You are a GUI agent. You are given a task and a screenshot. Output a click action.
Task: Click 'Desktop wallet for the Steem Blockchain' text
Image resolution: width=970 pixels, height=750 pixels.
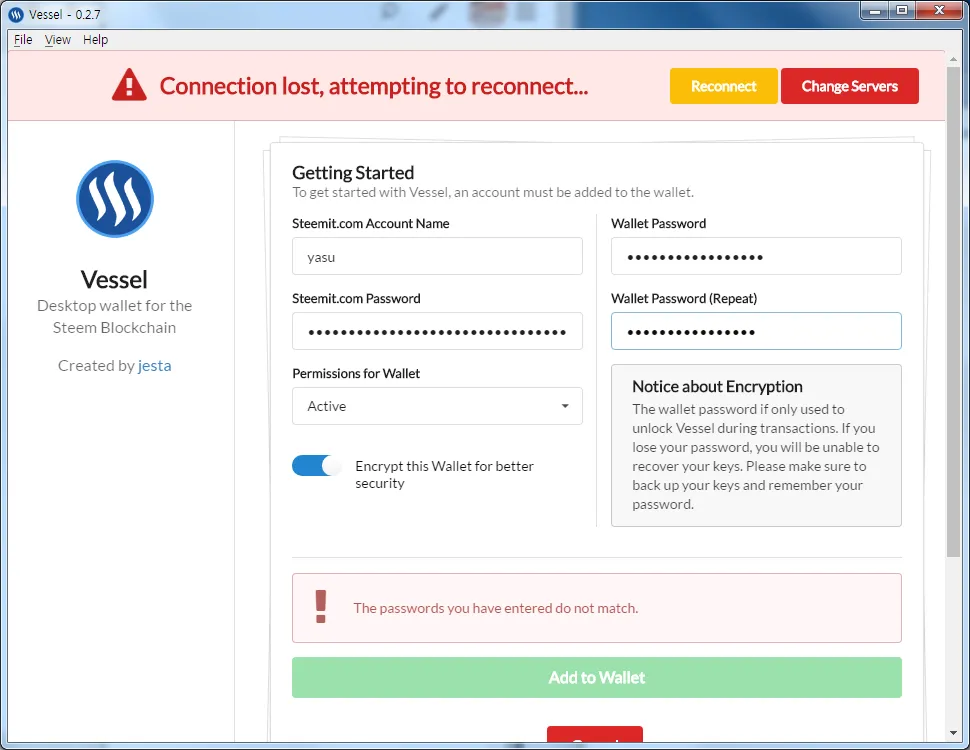(114, 316)
